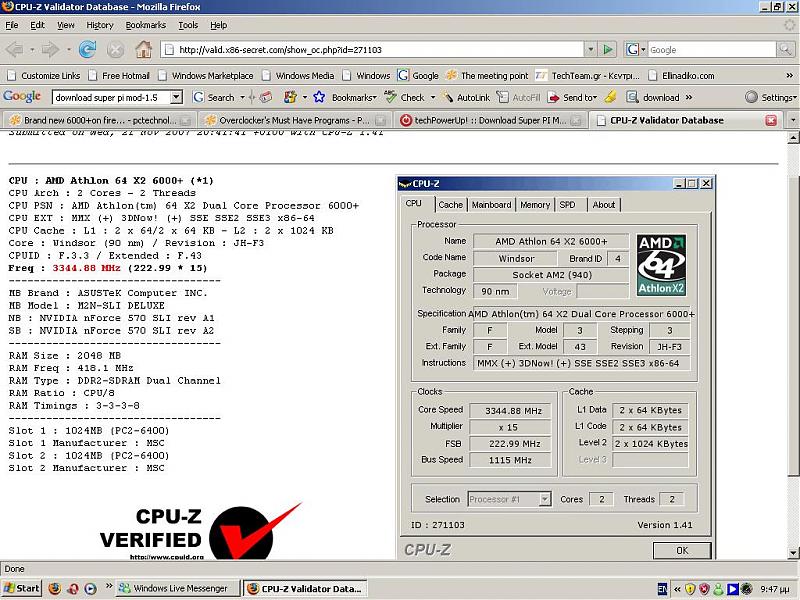
Task: Click the taskbar clock showing 9:47
Action: [774, 589]
